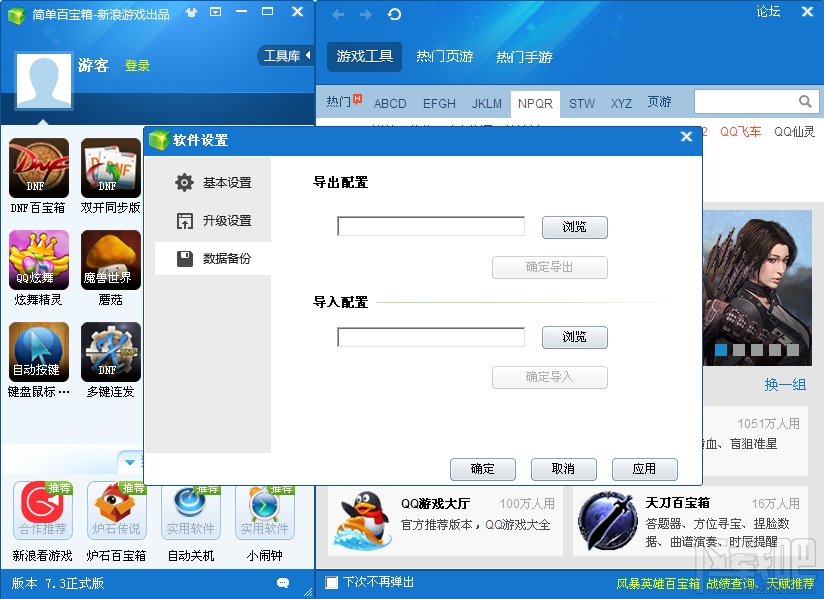The width and height of the screenshot is (824, 599).
Task: Launch the 多键连发 tool
Action: click(110, 352)
